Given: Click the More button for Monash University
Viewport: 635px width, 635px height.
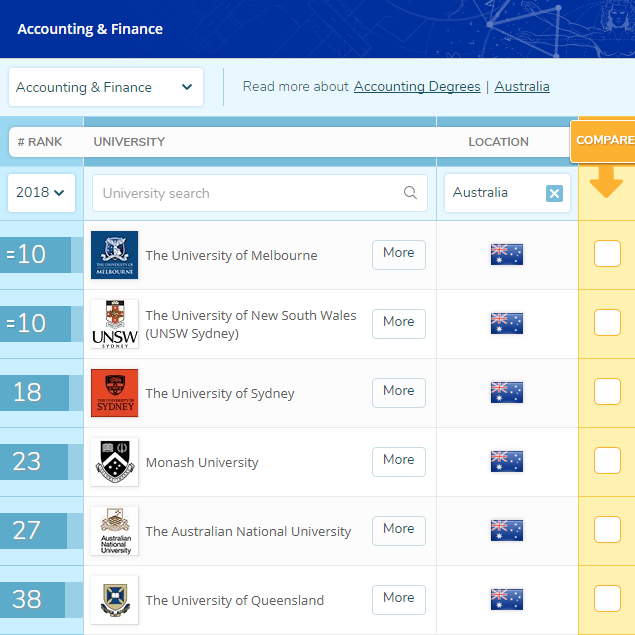Looking at the screenshot, I should point(399,462).
